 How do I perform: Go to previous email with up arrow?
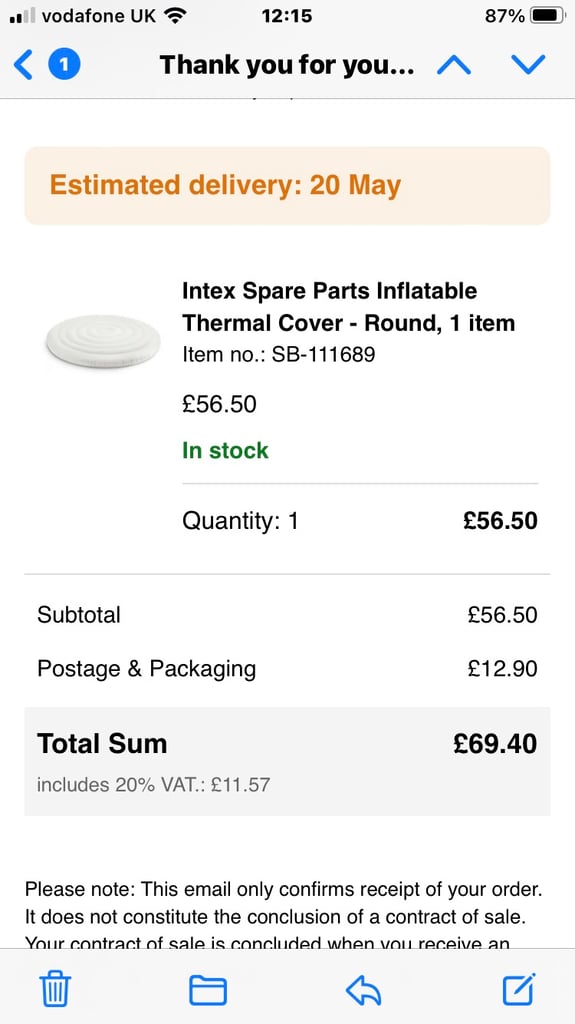tap(453, 65)
